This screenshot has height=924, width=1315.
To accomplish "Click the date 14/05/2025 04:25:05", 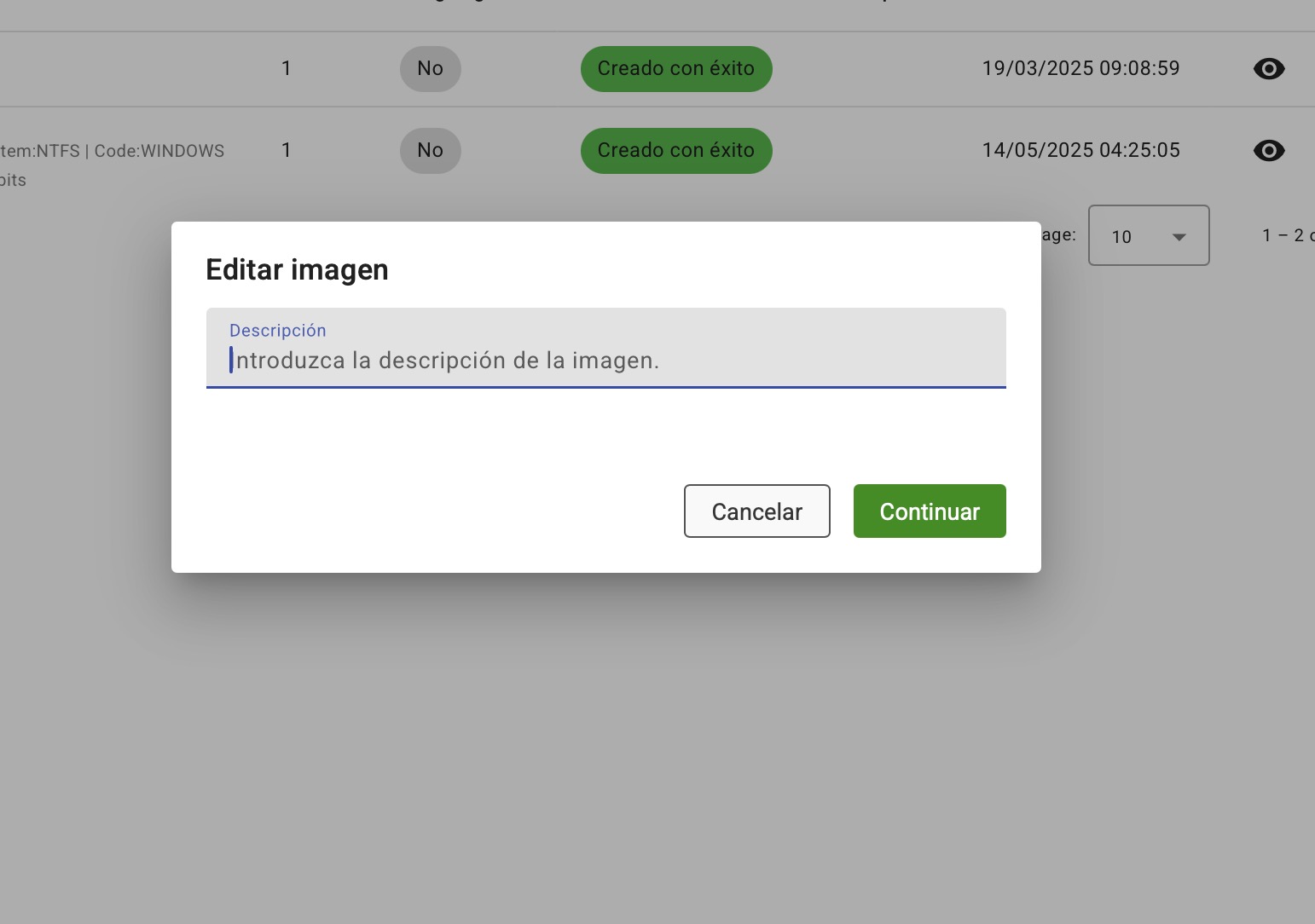I will pos(1080,151).
